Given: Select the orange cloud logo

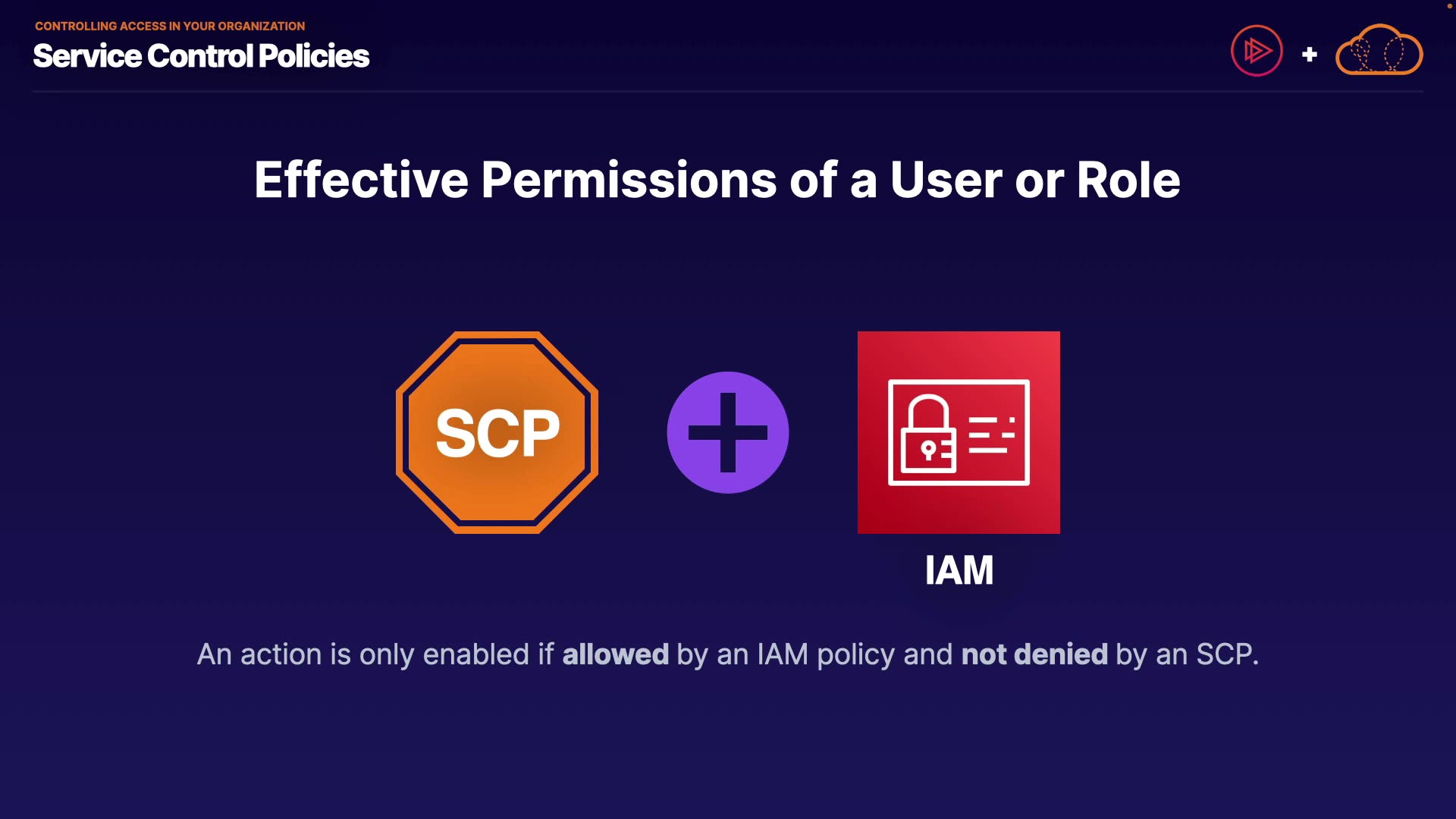Looking at the screenshot, I should (x=1379, y=52).
